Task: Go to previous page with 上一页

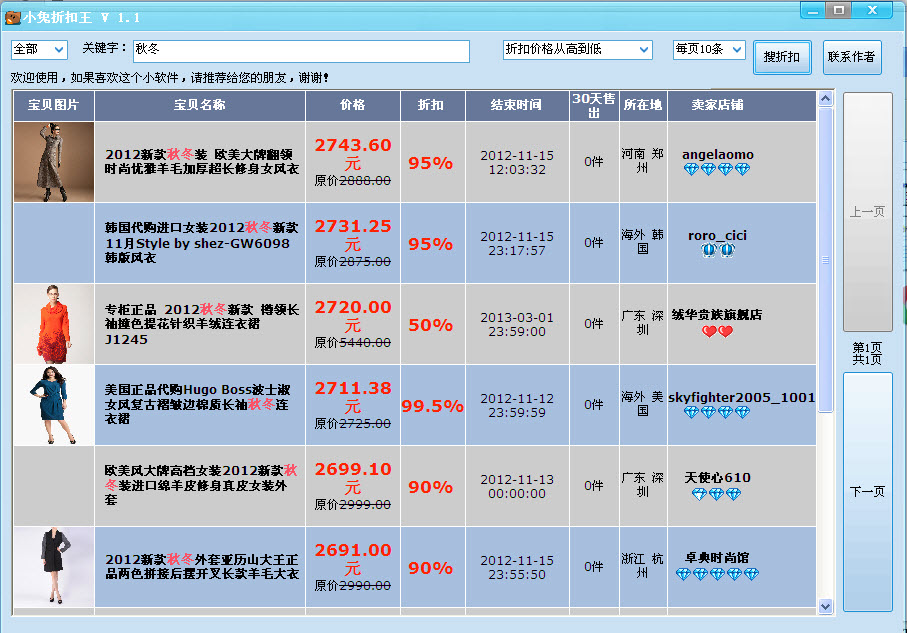Action: 867,212
